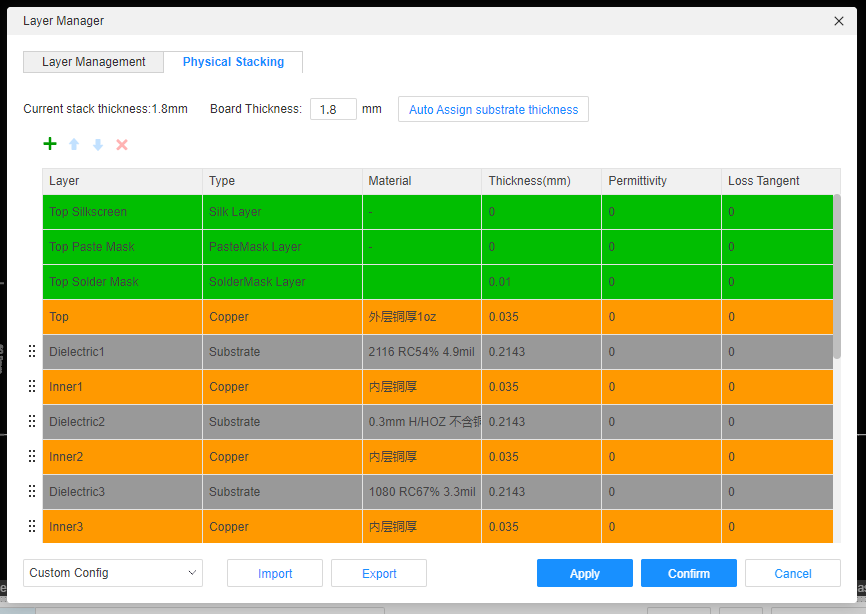Image resolution: width=866 pixels, height=614 pixels.
Task: Click the drag handle beside Inner2
Action: [31, 457]
